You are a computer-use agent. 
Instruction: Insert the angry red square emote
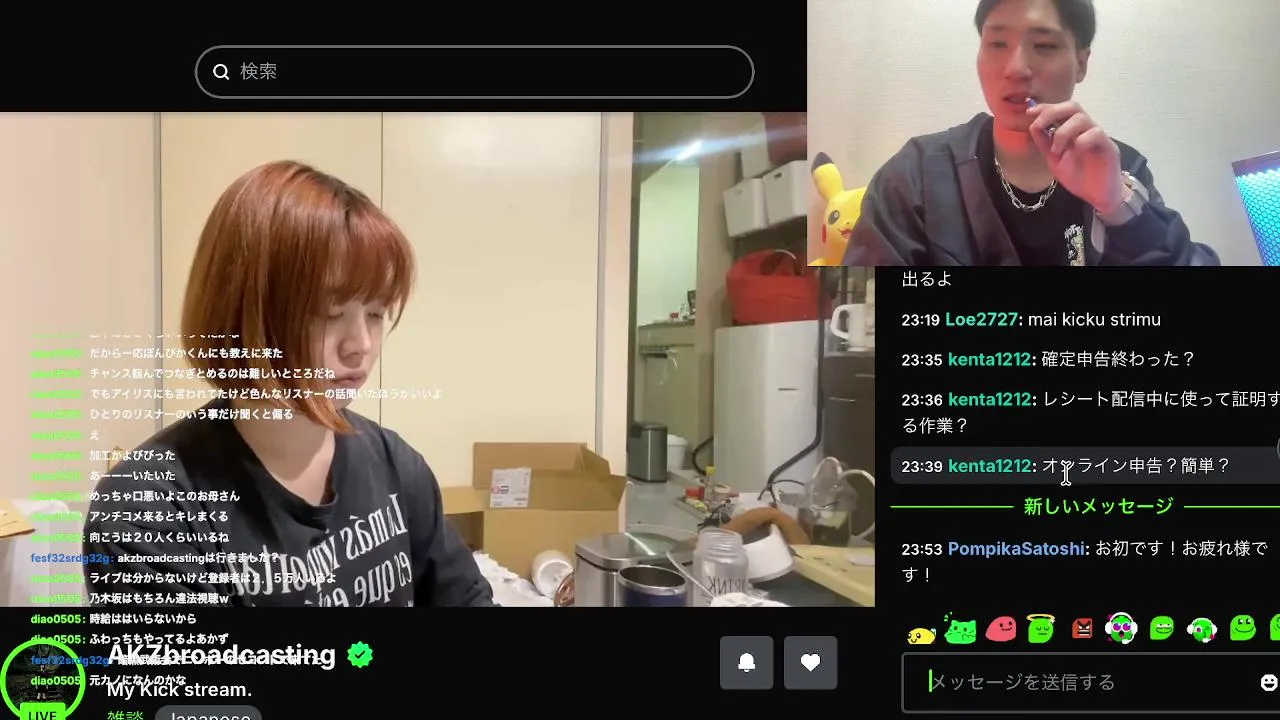point(1082,629)
